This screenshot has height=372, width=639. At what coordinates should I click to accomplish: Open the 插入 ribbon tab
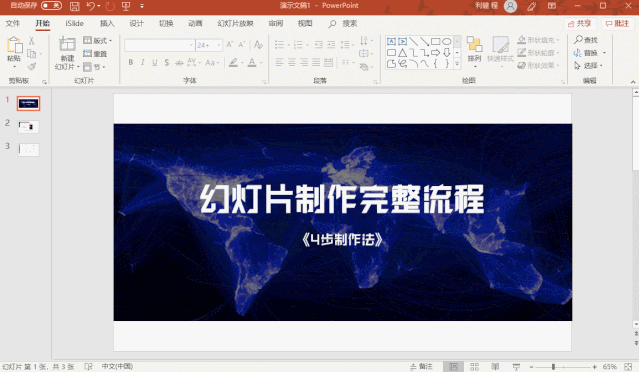pyautogui.click(x=107, y=24)
